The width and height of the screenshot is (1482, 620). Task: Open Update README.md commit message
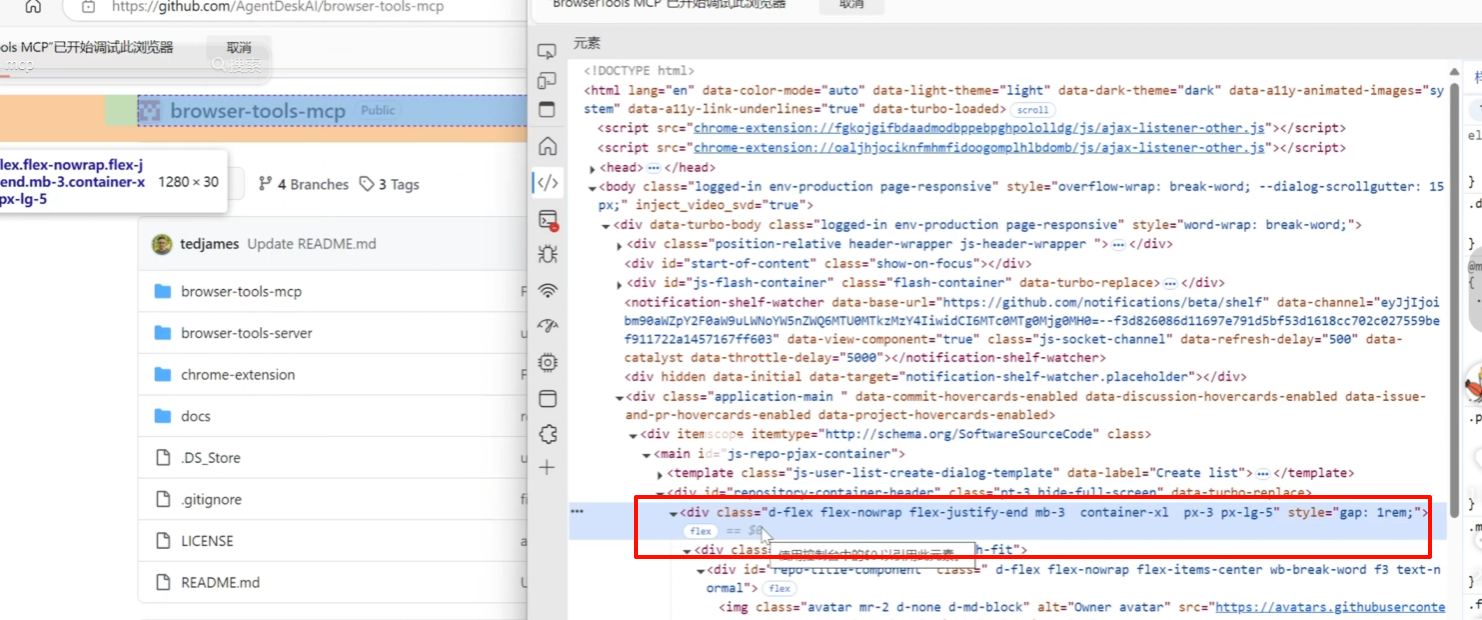point(312,244)
